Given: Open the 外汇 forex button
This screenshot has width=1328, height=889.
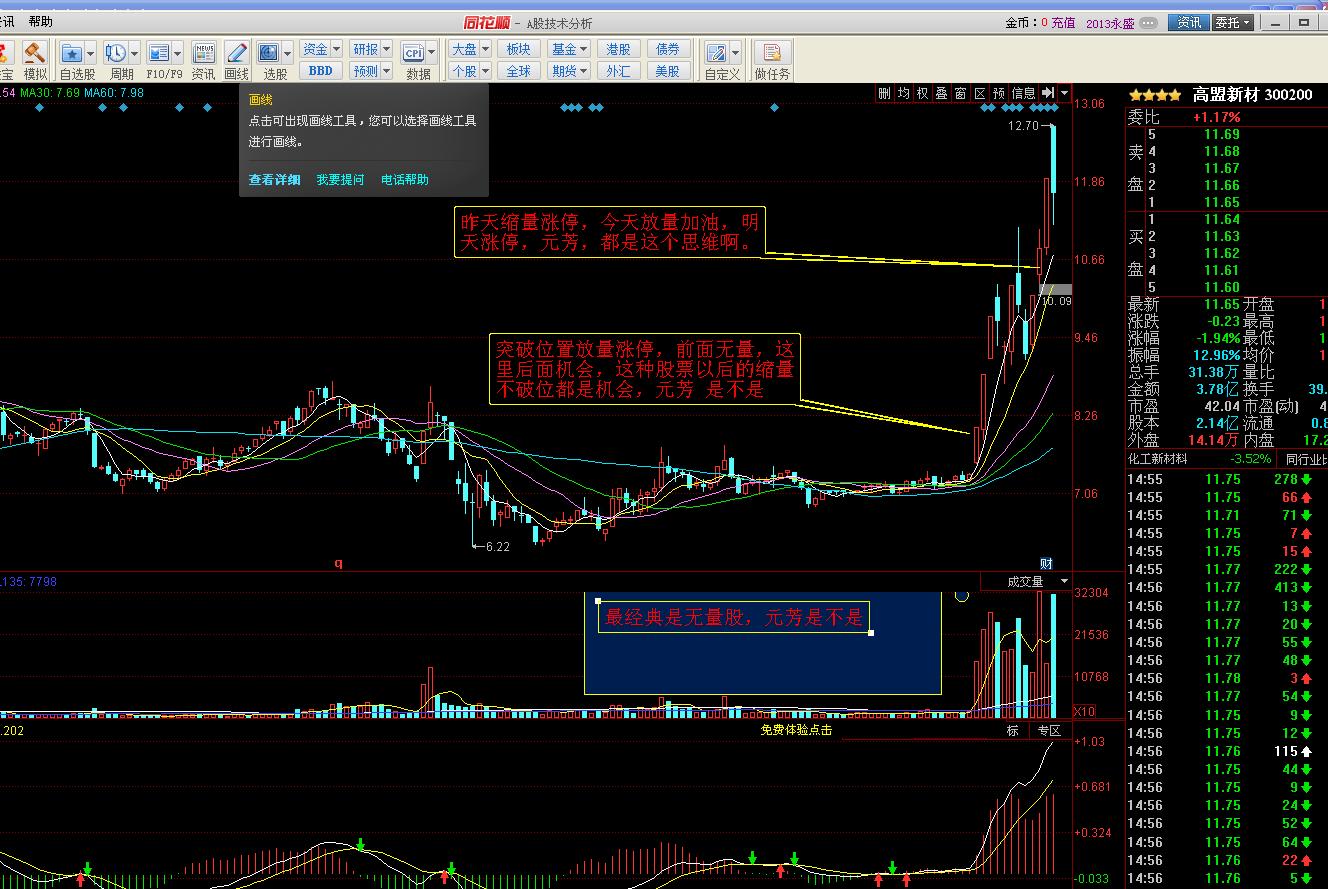Looking at the screenshot, I should tap(619, 71).
